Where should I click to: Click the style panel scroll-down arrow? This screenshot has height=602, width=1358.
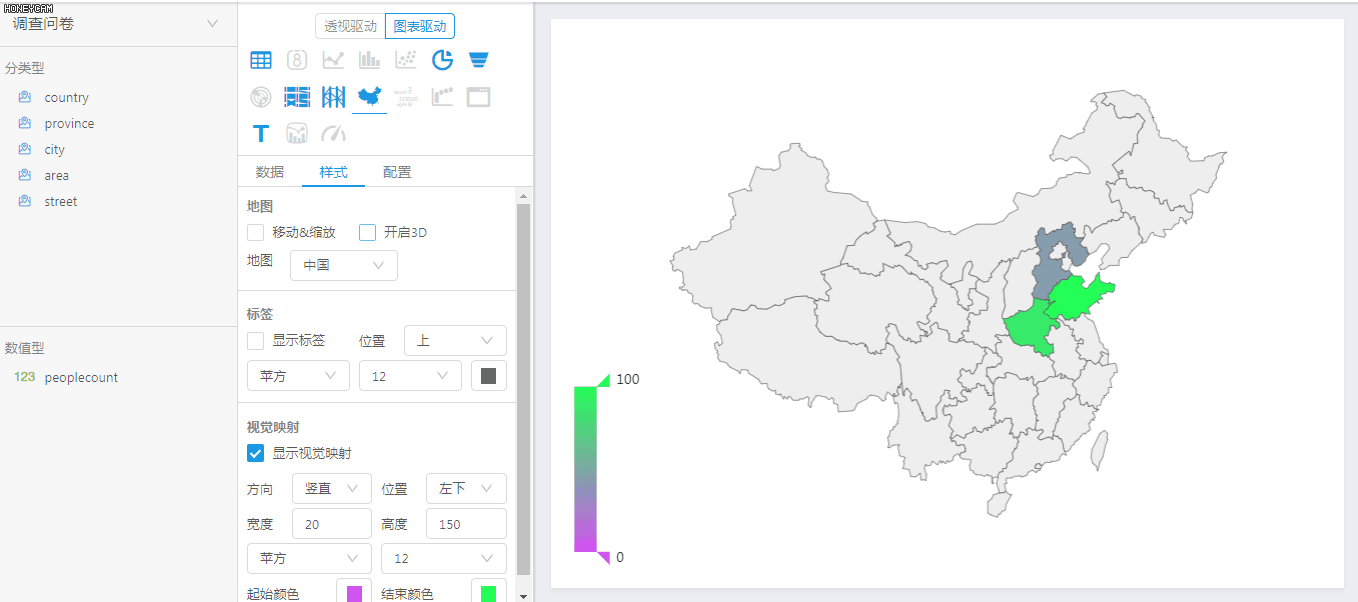(523, 595)
